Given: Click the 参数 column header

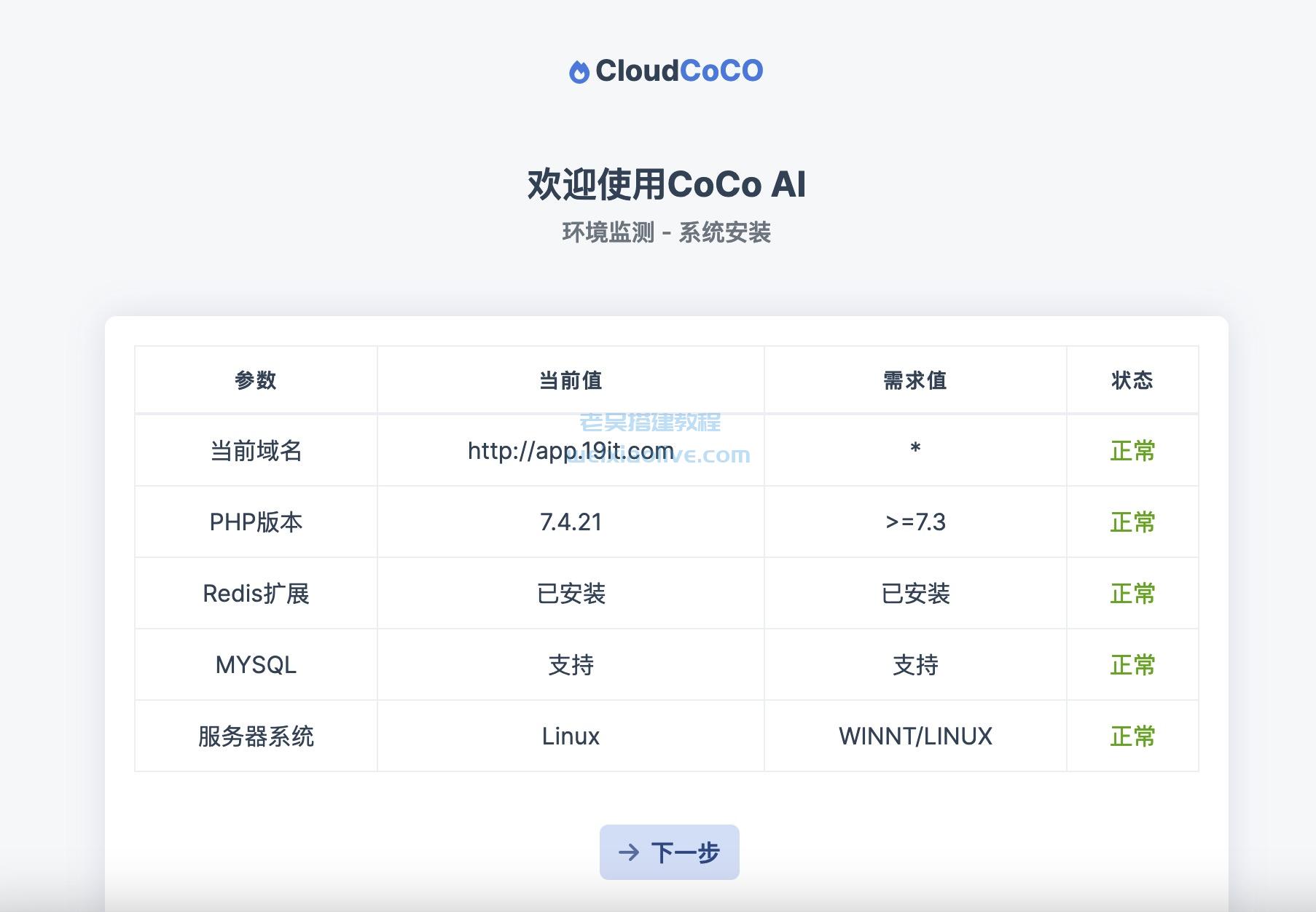Looking at the screenshot, I should [256, 380].
